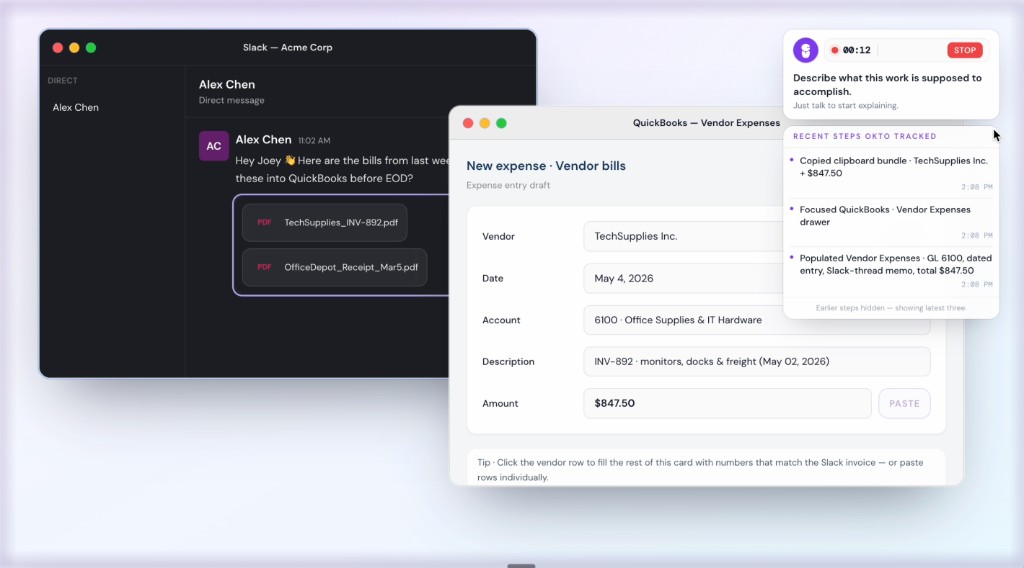Open the Account field 6100 Office Supplies

pos(756,320)
